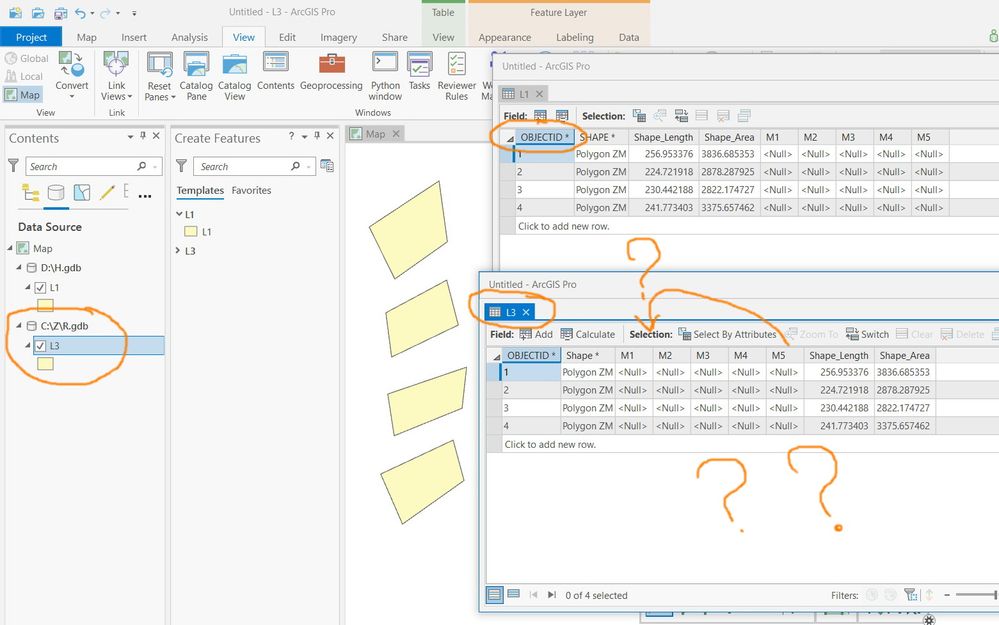
Task: Expand the L3 template group
Action: [x=179, y=251]
